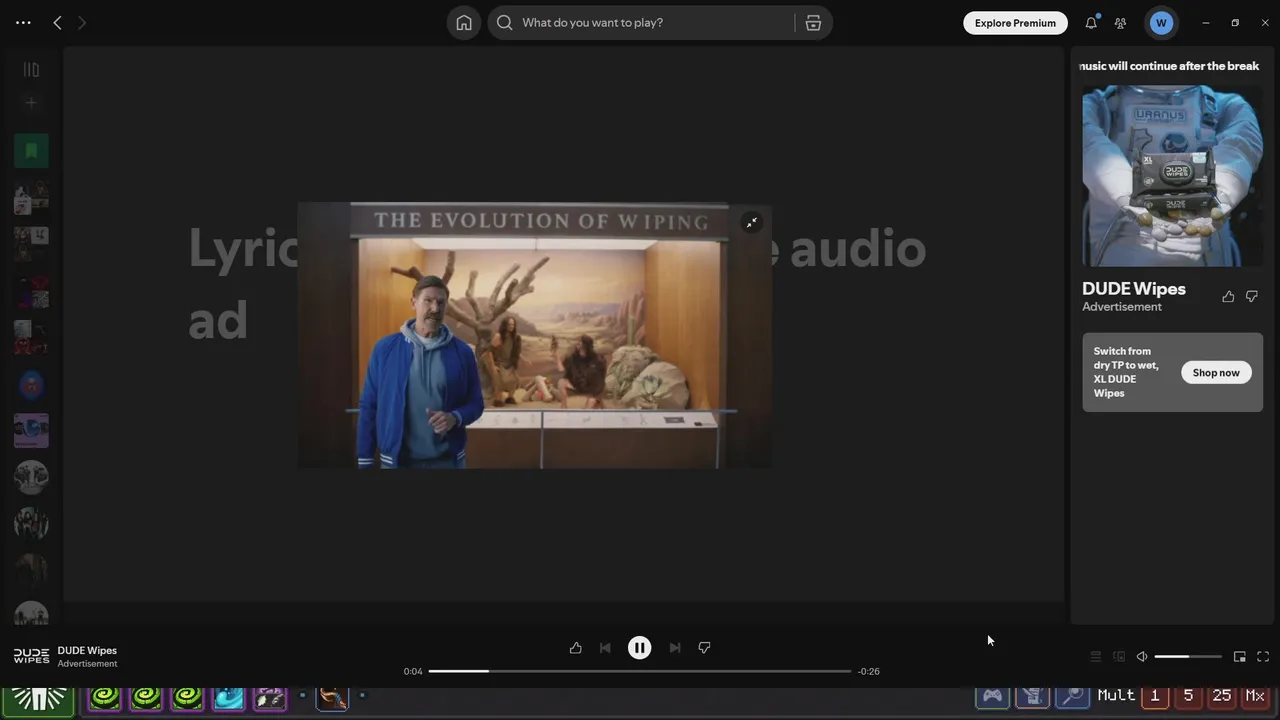The width and height of the screenshot is (1280, 720).
Task: Set multiplier to 1 in game bar
Action: [1155, 696]
